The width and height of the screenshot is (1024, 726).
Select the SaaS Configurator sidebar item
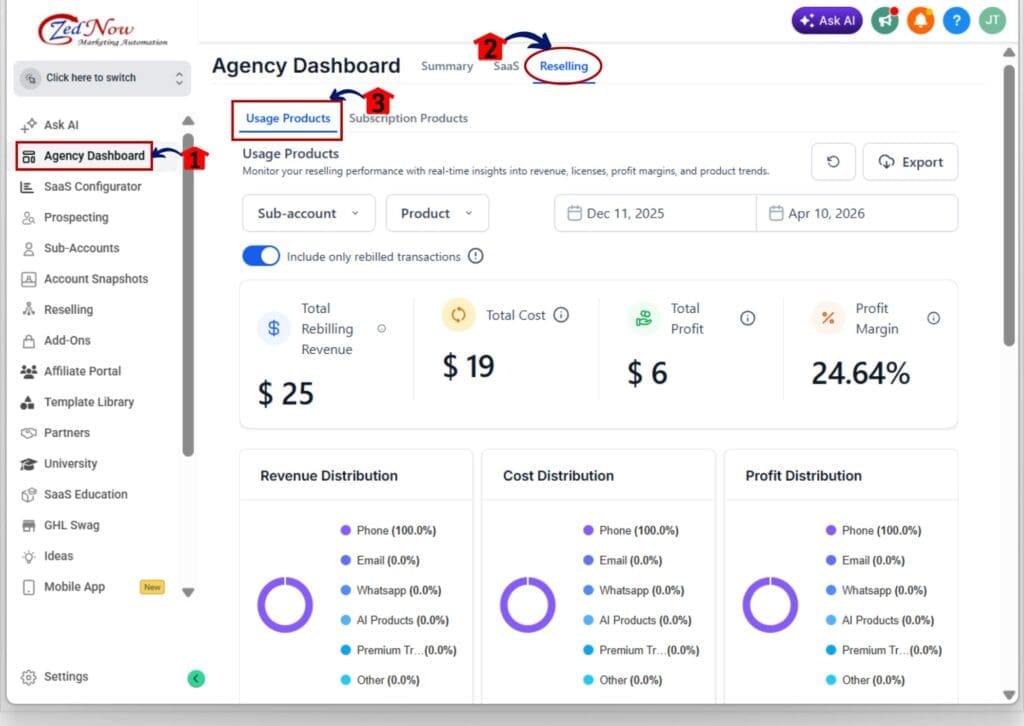pos(95,186)
